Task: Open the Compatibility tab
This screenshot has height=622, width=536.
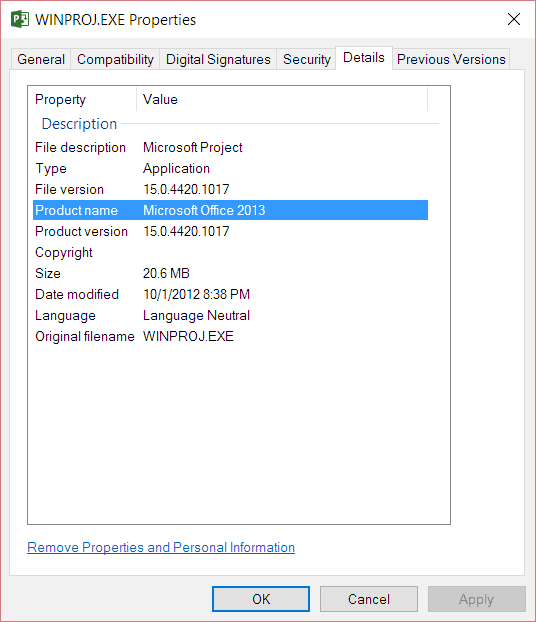Action: [x=115, y=59]
